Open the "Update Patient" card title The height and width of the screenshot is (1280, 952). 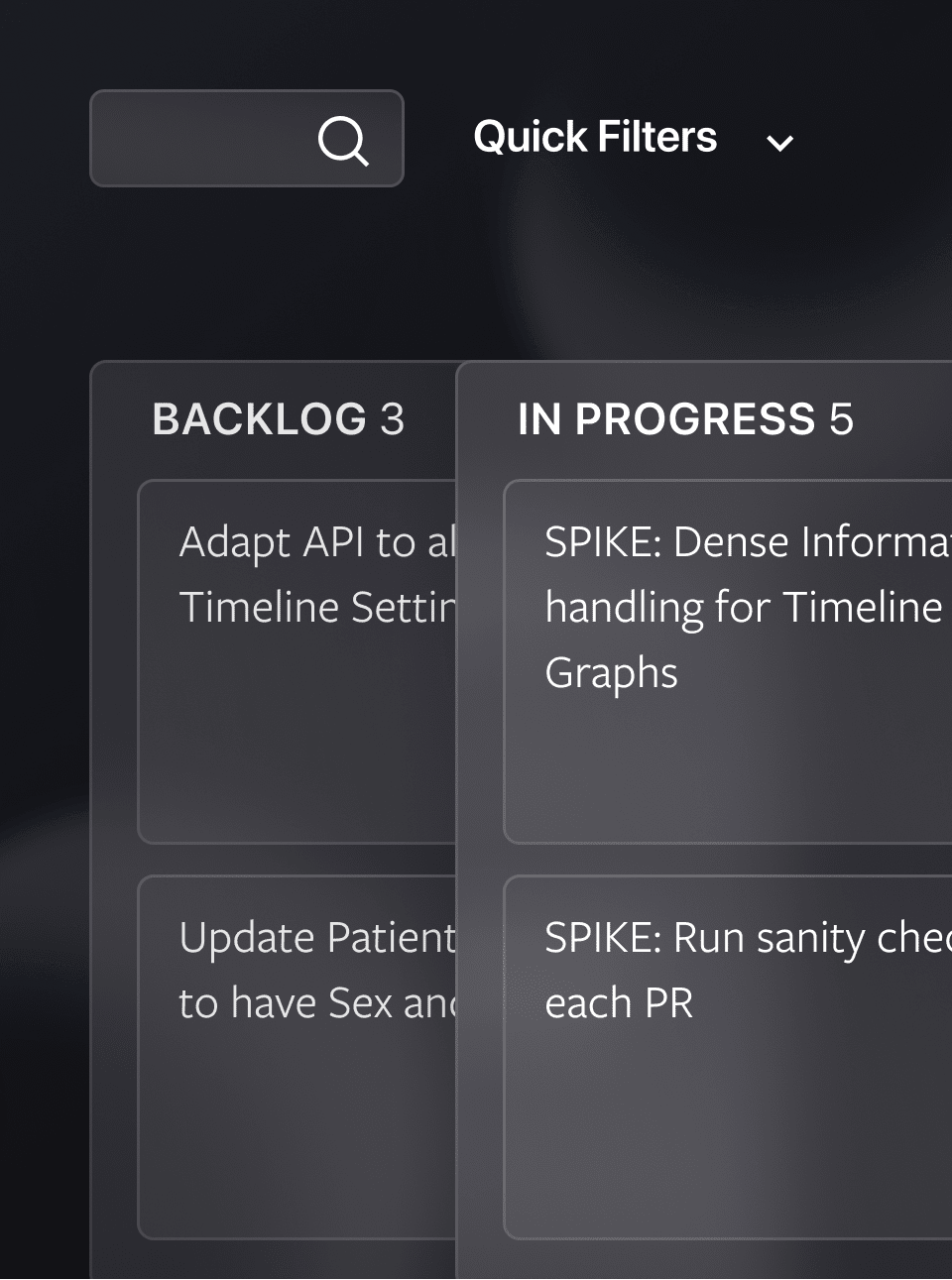(x=316, y=938)
